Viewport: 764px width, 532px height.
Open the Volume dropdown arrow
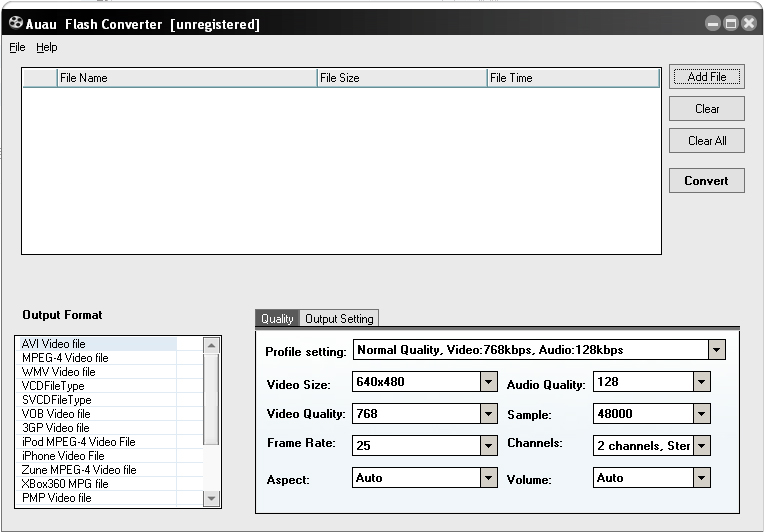[x=702, y=477]
